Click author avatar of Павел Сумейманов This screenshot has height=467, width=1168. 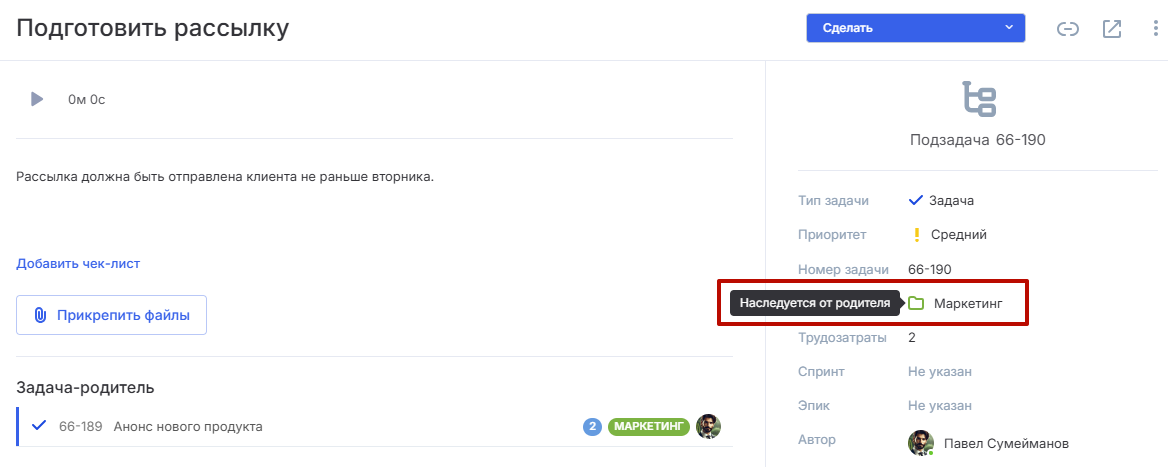click(921, 442)
